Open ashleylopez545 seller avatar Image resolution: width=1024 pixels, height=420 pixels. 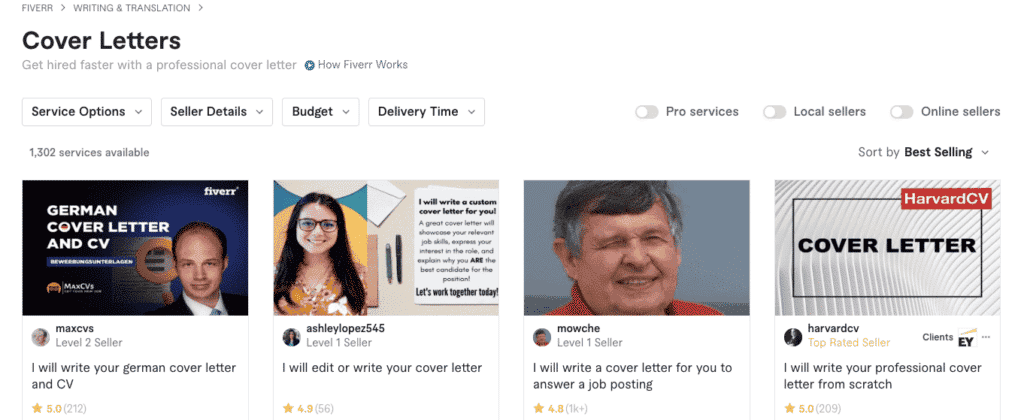[291, 337]
